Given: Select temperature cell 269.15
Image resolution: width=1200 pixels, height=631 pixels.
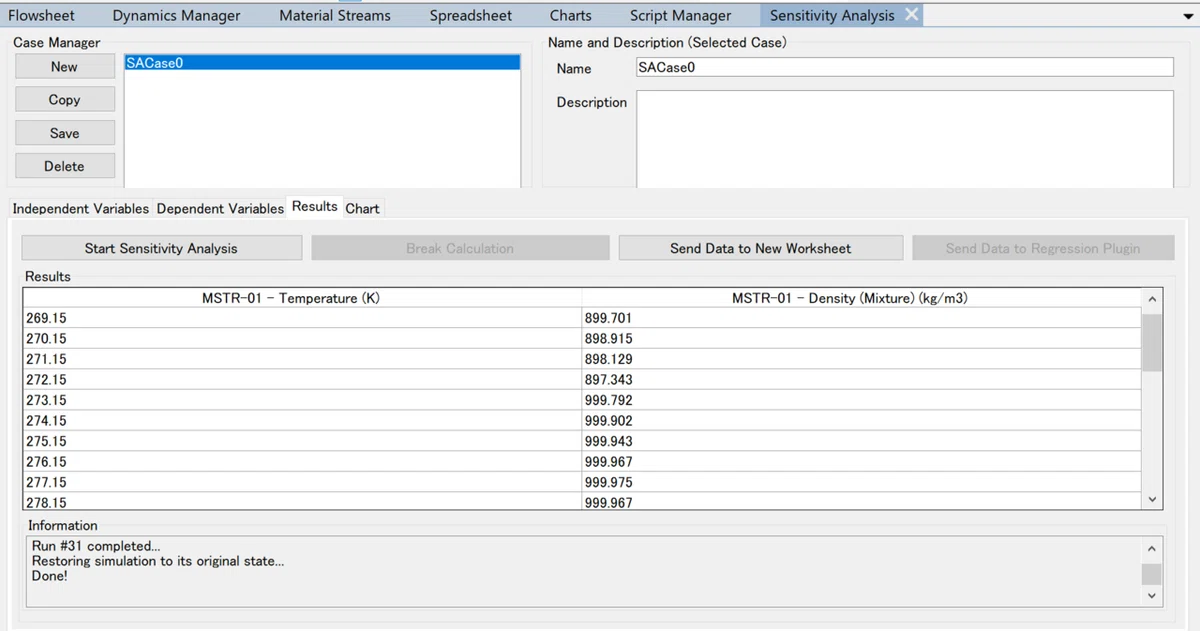Looking at the screenshot, I should (x=302, y=318).
